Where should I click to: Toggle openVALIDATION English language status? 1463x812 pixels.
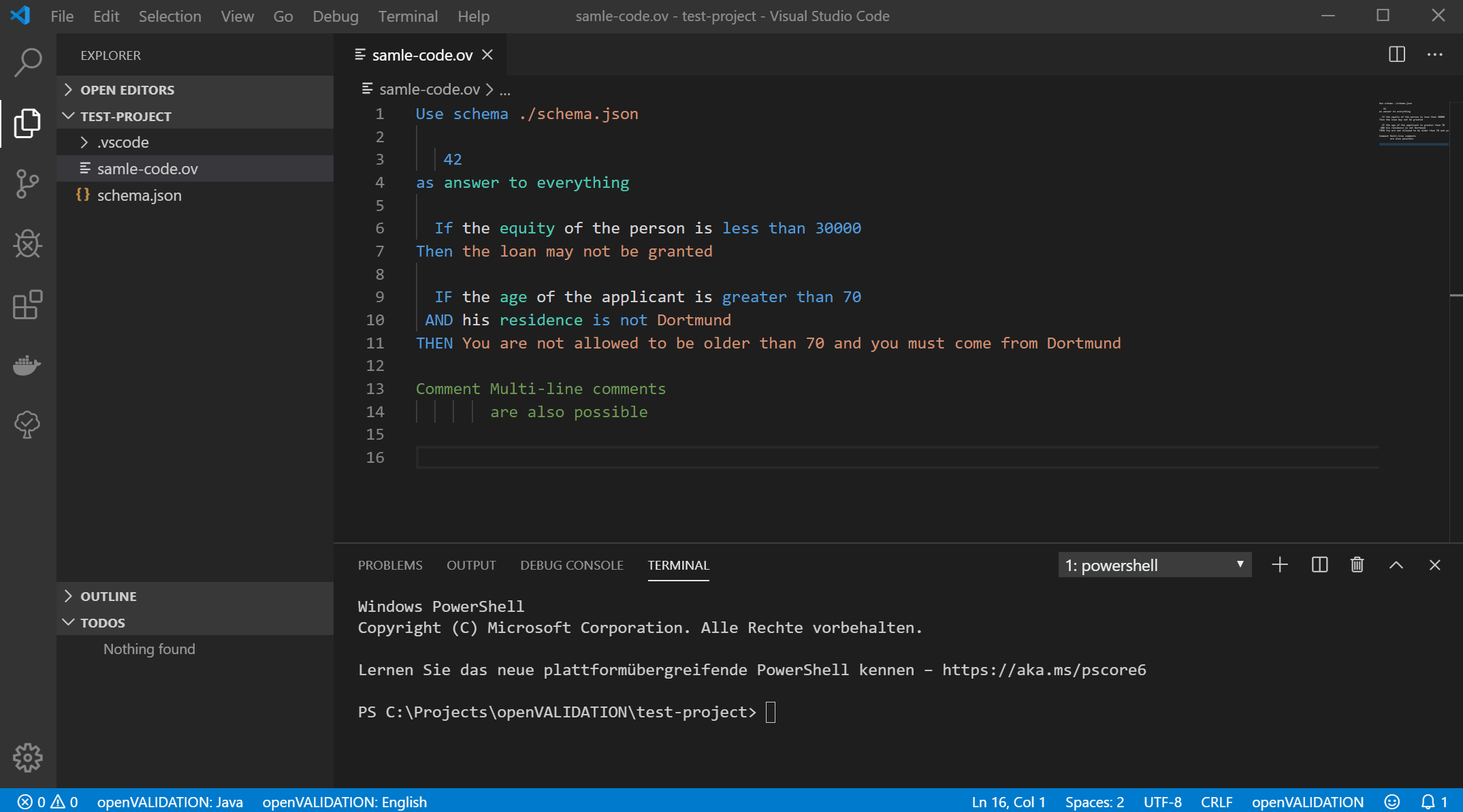click(x=343, y=801)
